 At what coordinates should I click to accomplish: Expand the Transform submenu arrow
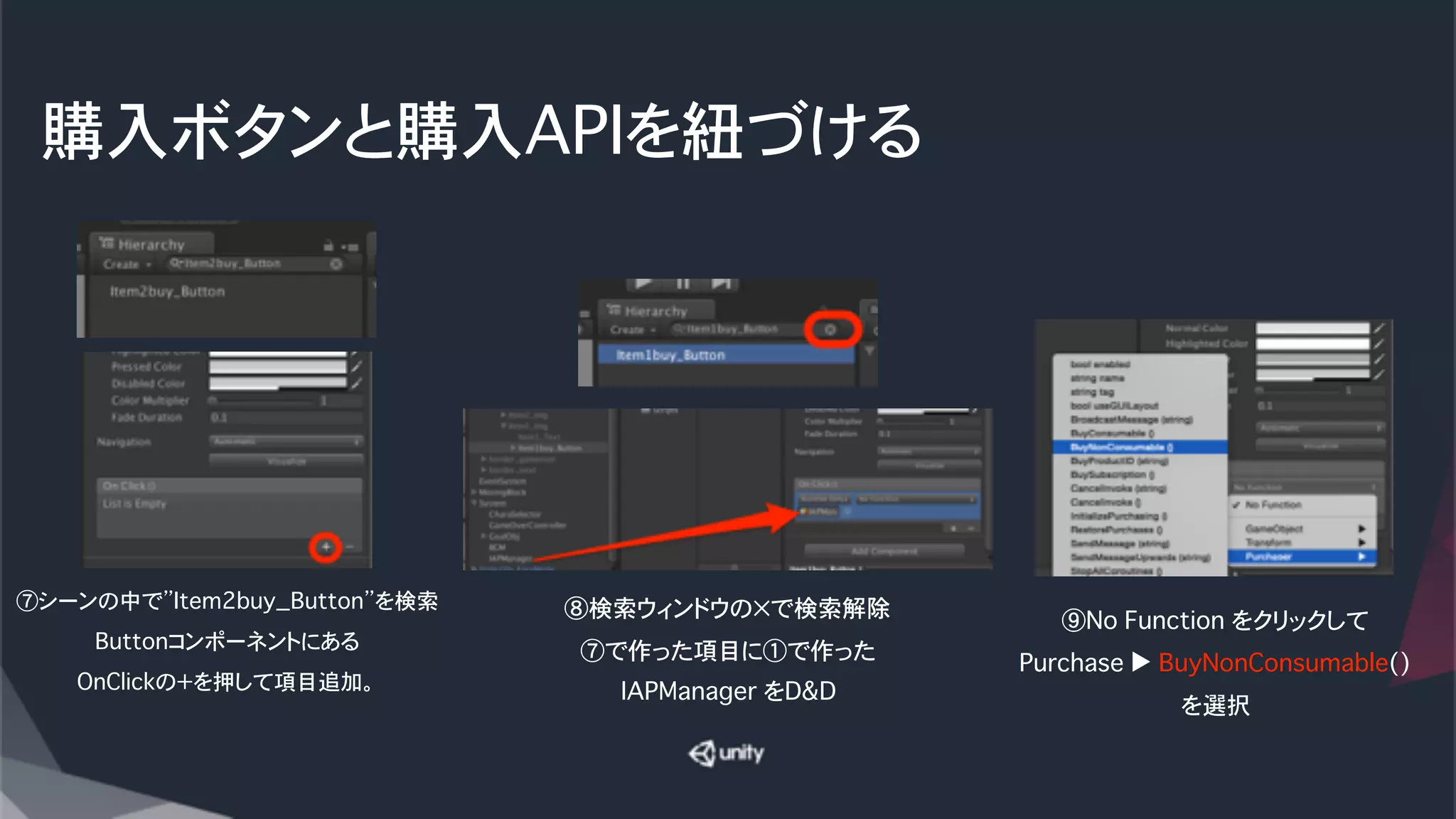click(1362, 542)
